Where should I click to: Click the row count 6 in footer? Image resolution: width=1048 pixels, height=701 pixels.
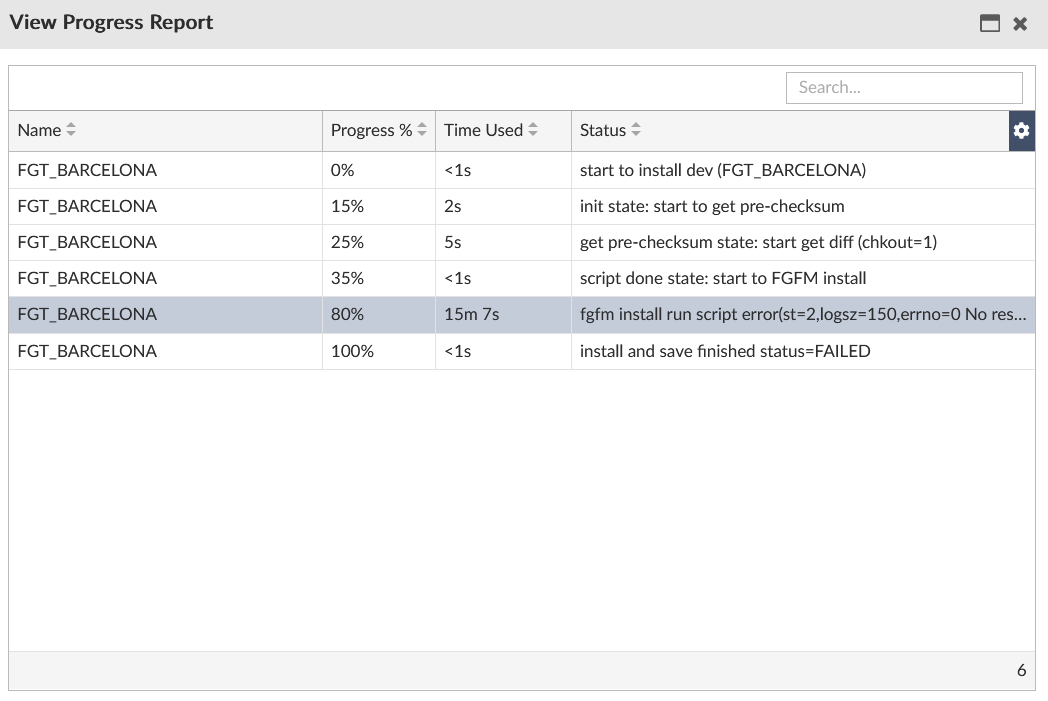point(1021,671)
